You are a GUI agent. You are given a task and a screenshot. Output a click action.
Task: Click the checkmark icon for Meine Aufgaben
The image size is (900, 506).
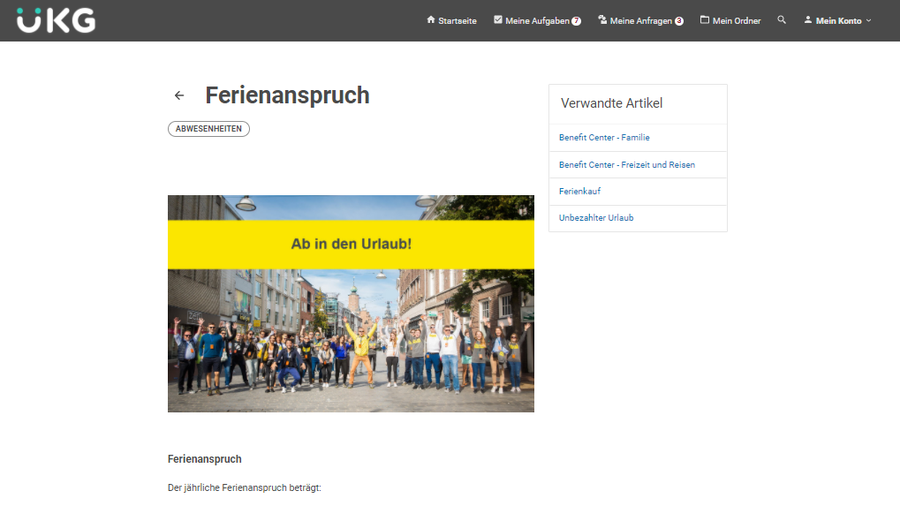coord(498,20)
